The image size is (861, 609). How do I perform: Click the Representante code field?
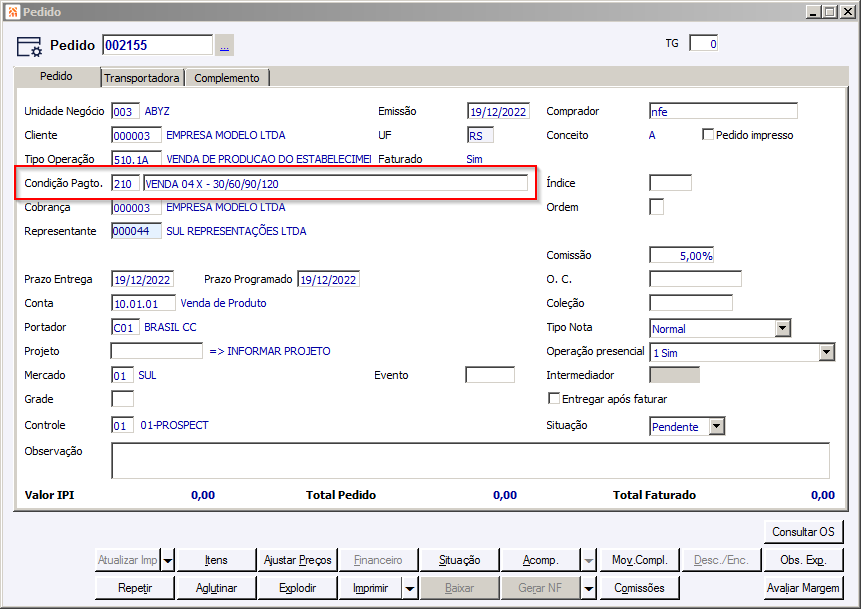(x=136, y=231)
